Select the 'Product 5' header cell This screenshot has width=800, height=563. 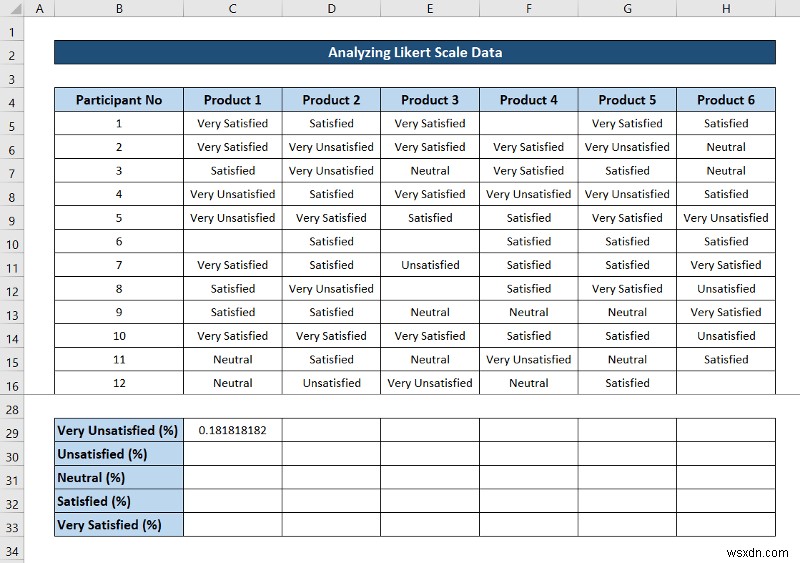click(x=628, y=100)
